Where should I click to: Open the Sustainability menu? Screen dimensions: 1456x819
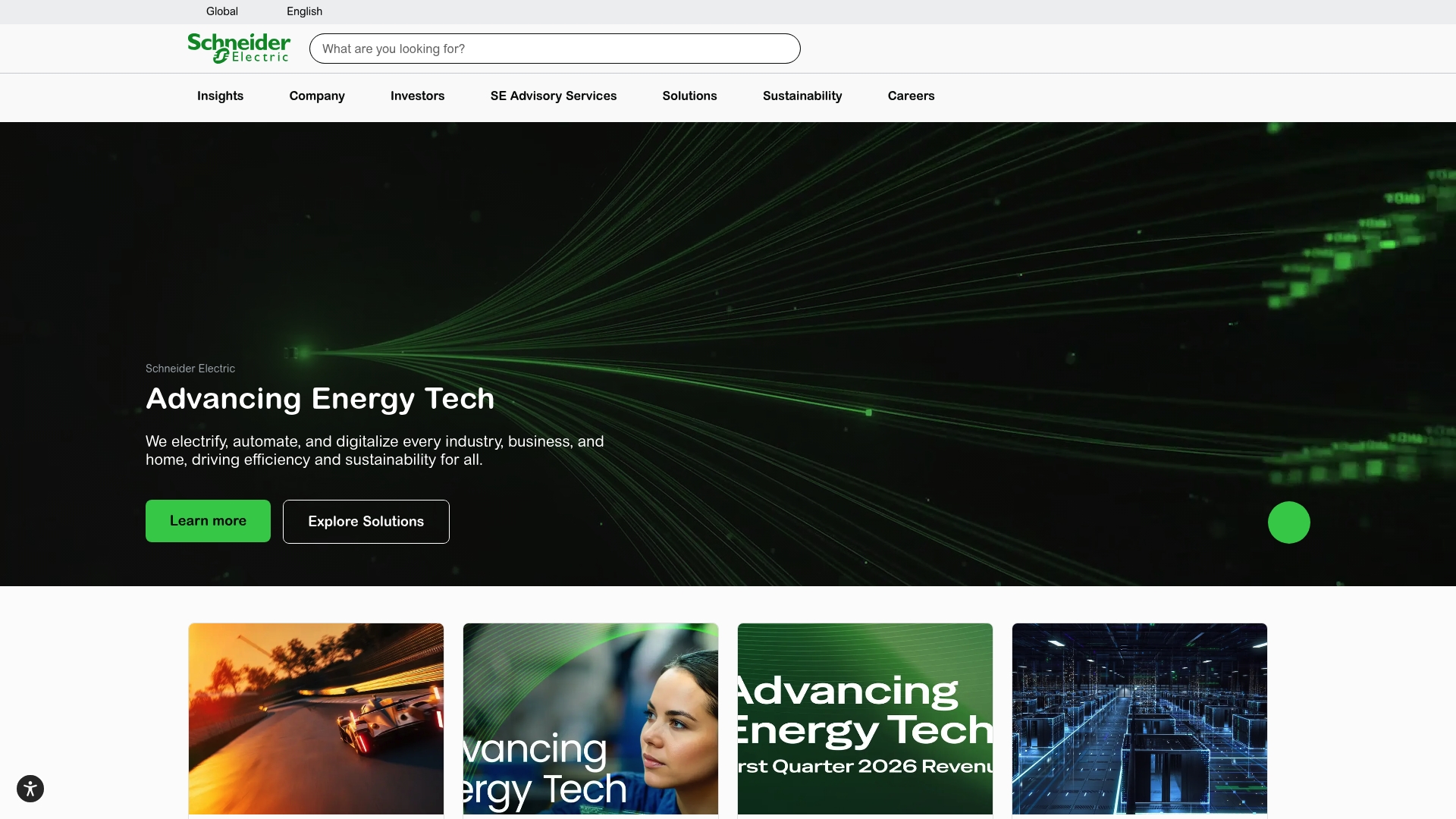coord(802,96)
